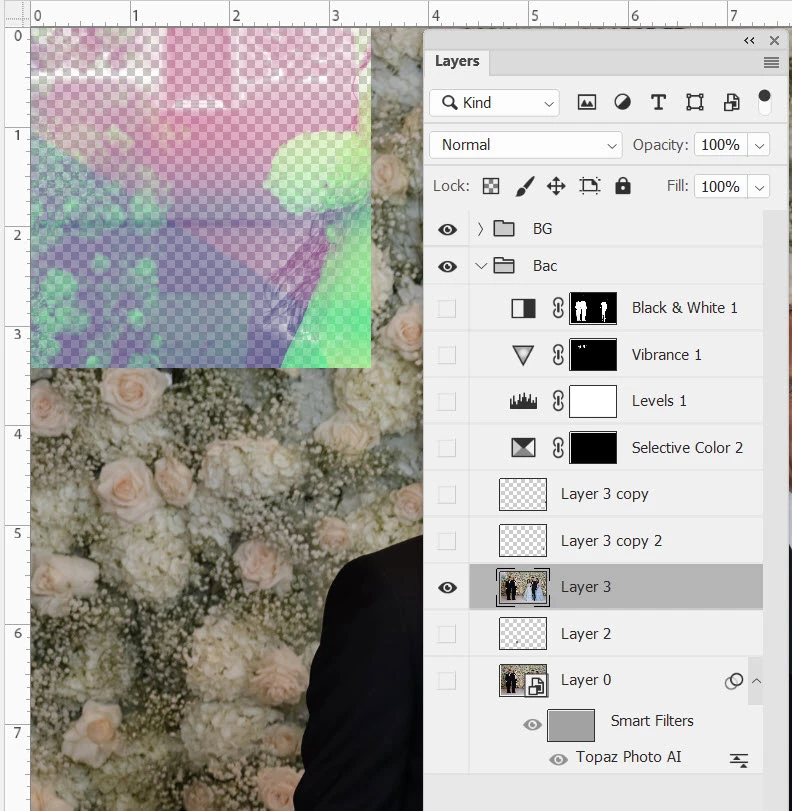Open the Fill slider dropdown arrow
792x811 pixels.
pos(759,187)
